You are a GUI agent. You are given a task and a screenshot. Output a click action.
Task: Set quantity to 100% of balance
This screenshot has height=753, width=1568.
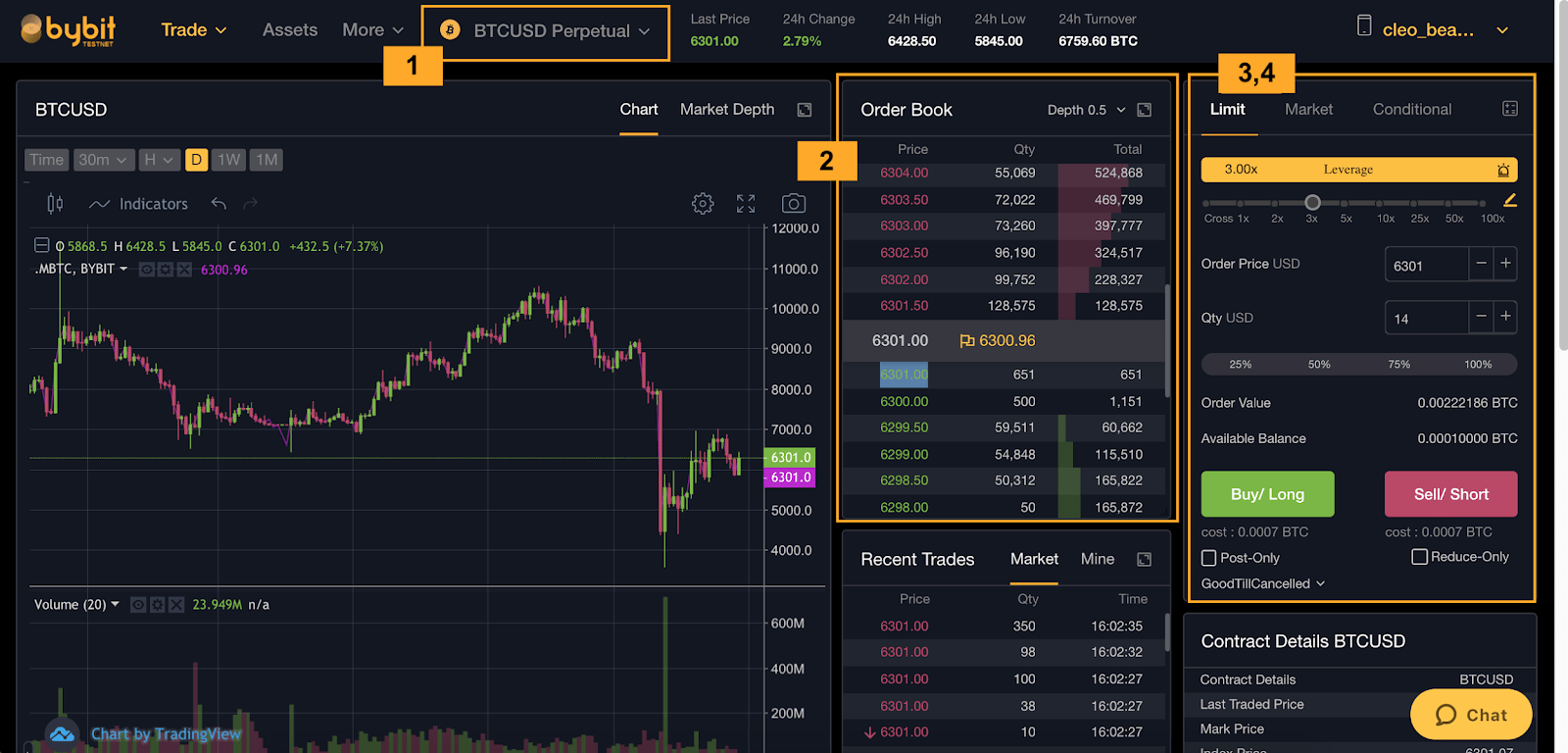tap(1478, 364)
